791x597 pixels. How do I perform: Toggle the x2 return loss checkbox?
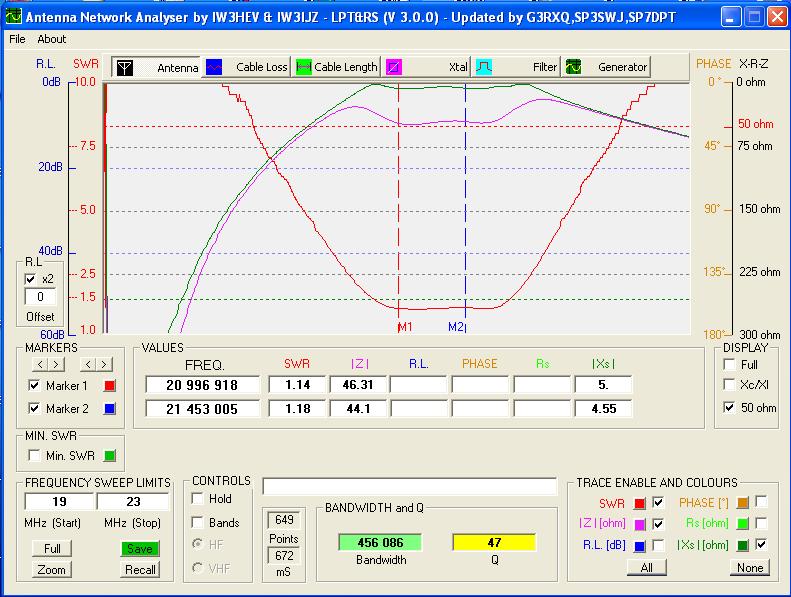31,278
